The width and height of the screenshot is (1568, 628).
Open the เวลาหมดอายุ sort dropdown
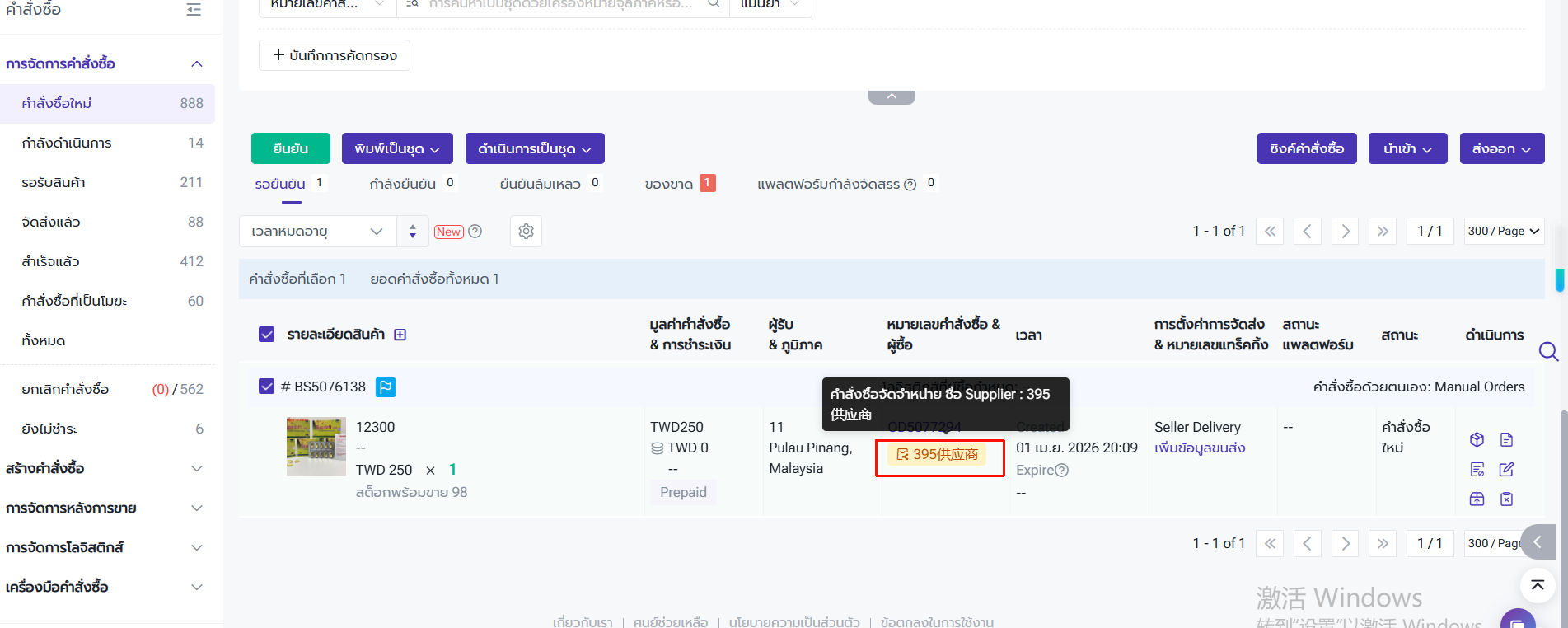click(x=317, y=232)
